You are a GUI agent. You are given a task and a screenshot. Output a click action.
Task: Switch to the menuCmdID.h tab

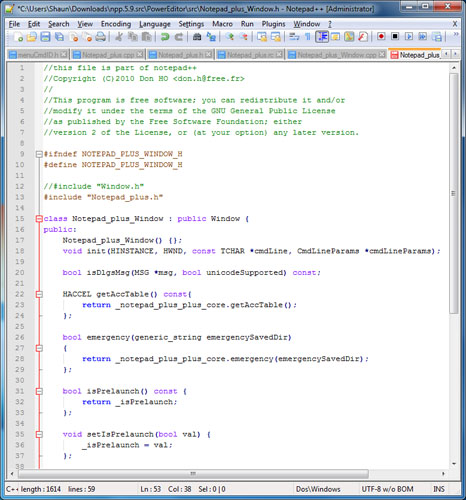coord(38,55)
